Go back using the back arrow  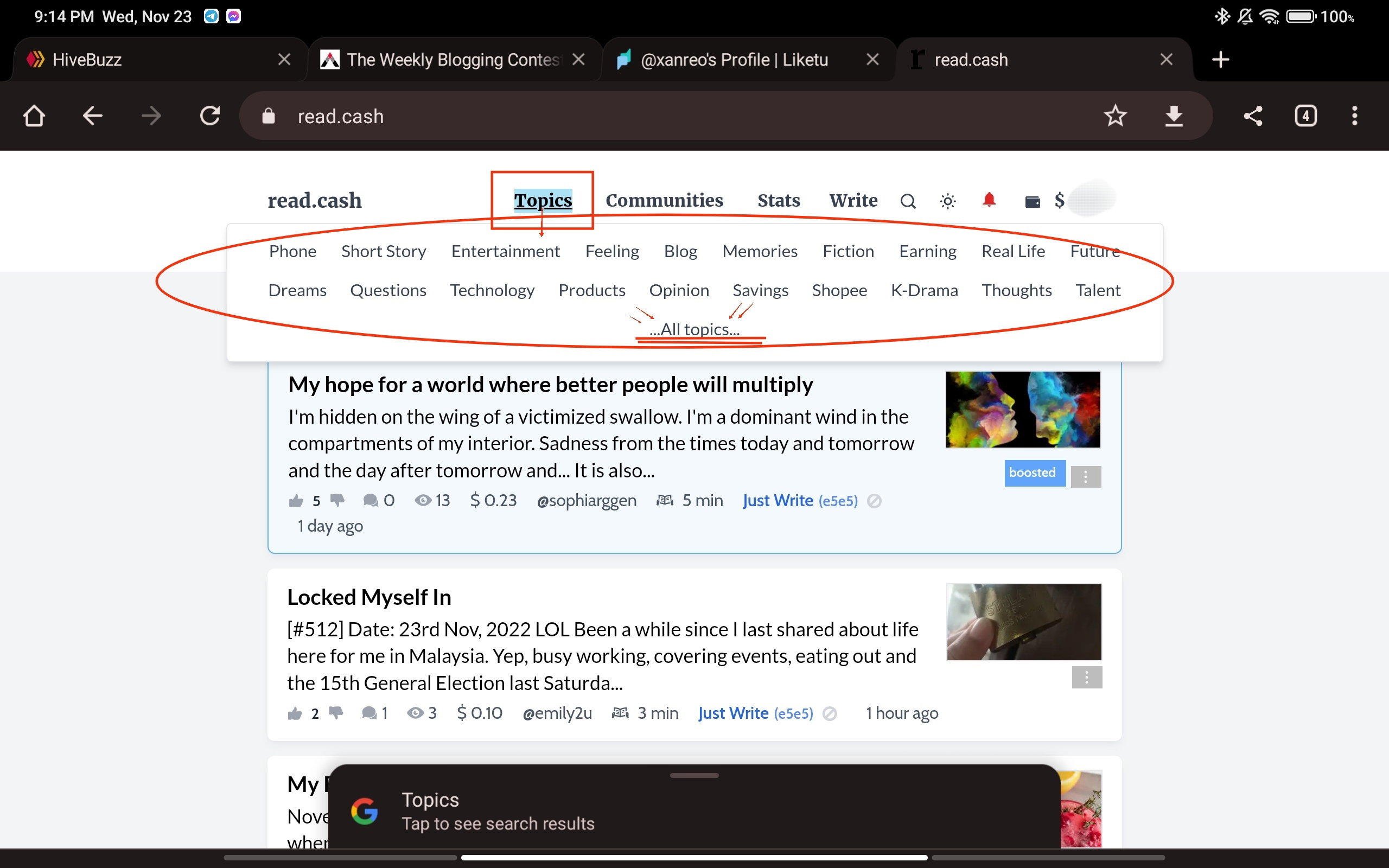(92, 116)
